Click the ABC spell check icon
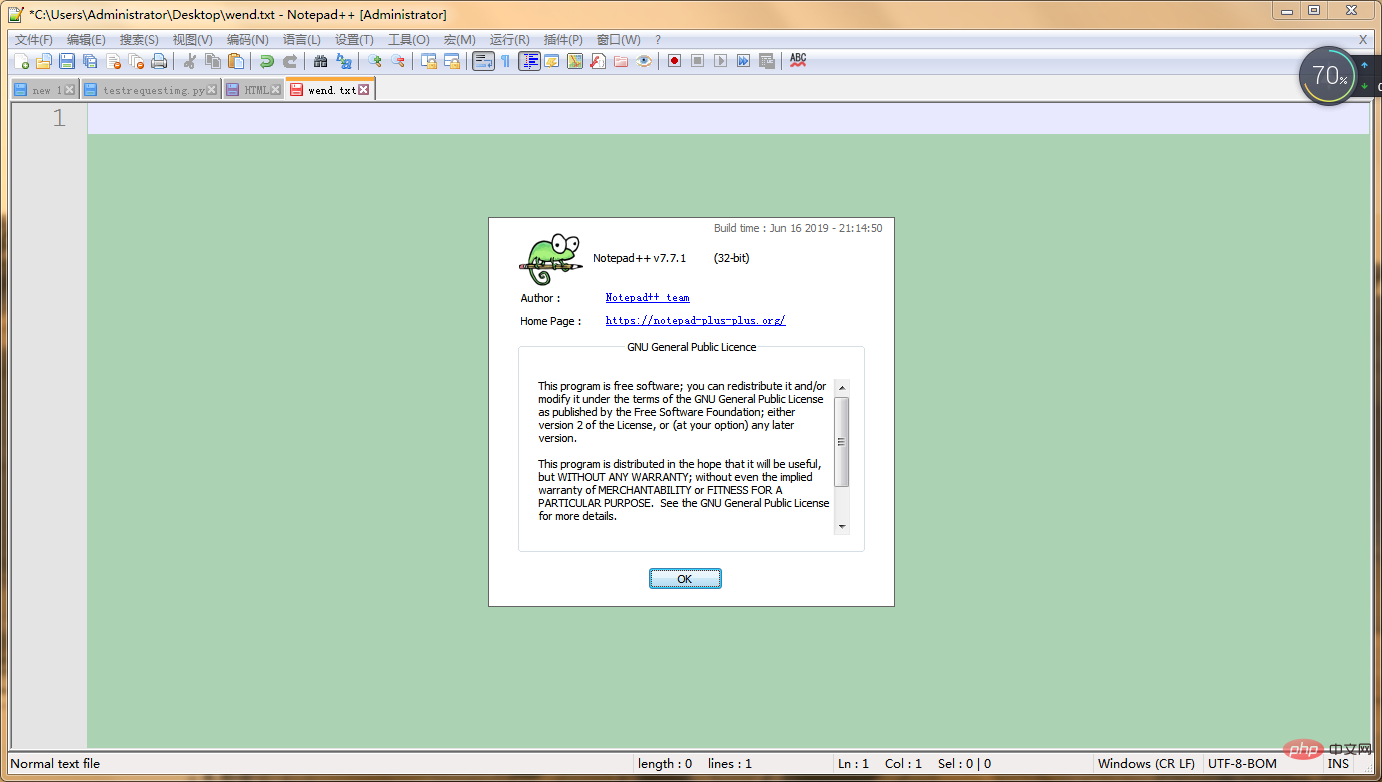This screenshot has height=782, width=1382. [798, 61]
